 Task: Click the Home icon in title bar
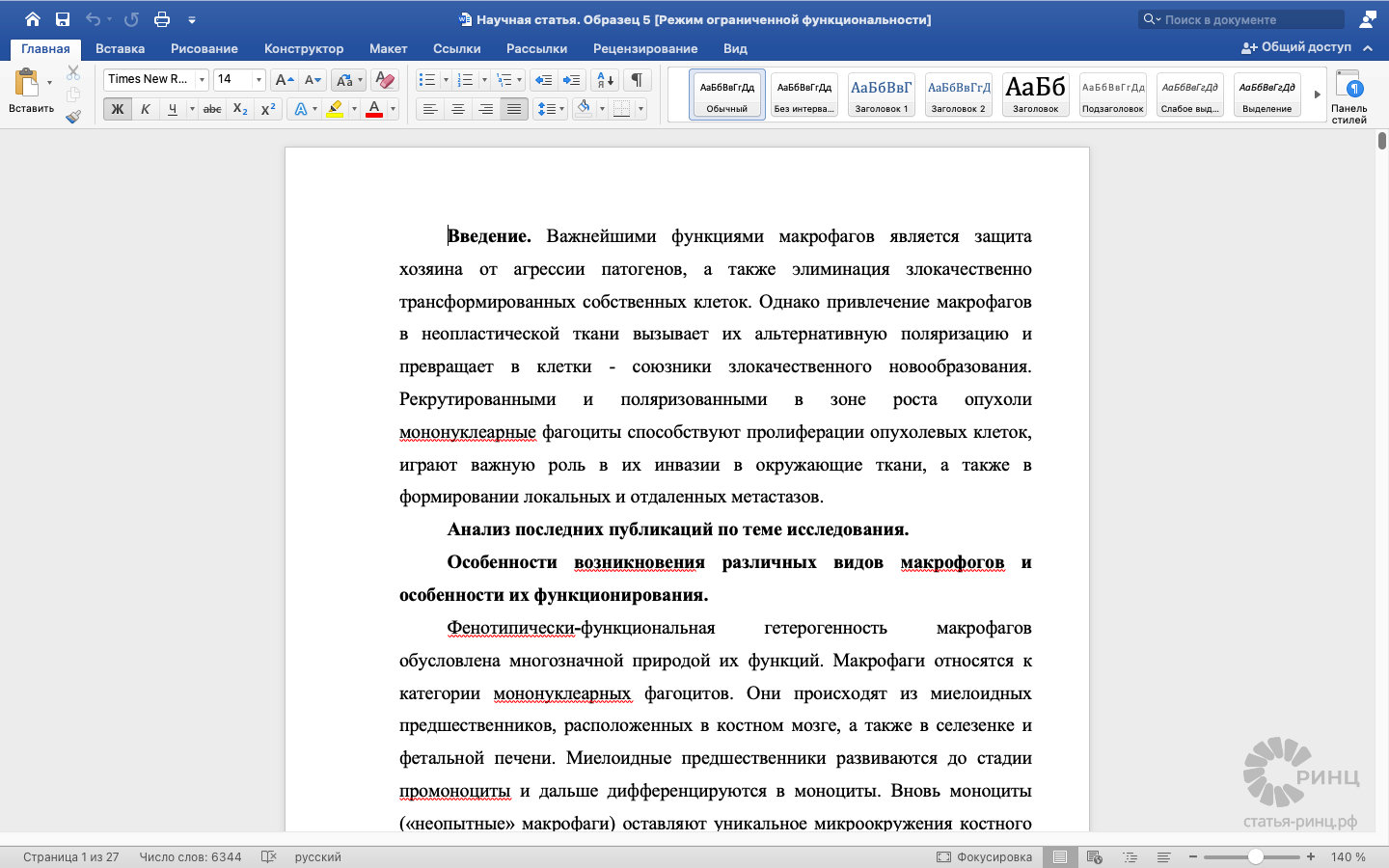[x=33, y=19]
